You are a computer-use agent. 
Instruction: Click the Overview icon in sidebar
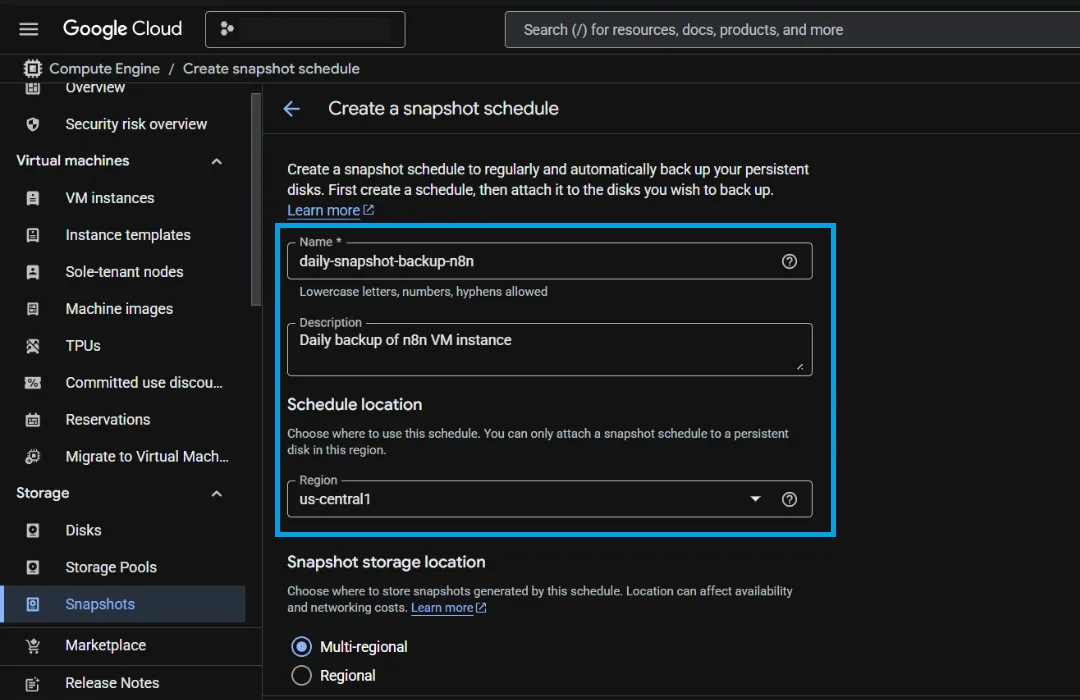point(32,88)
